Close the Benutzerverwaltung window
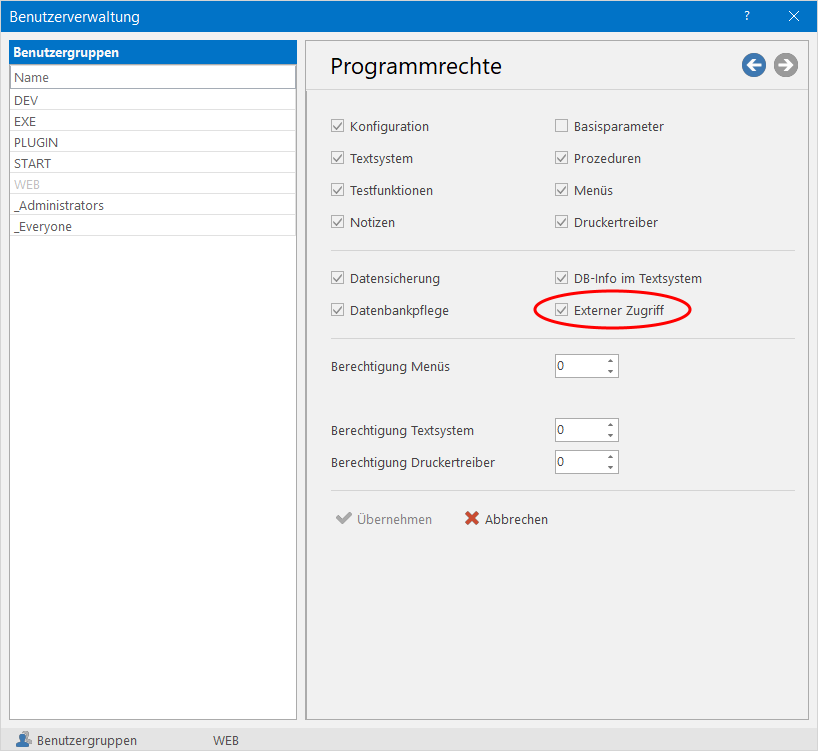 [x=794, y=16]
